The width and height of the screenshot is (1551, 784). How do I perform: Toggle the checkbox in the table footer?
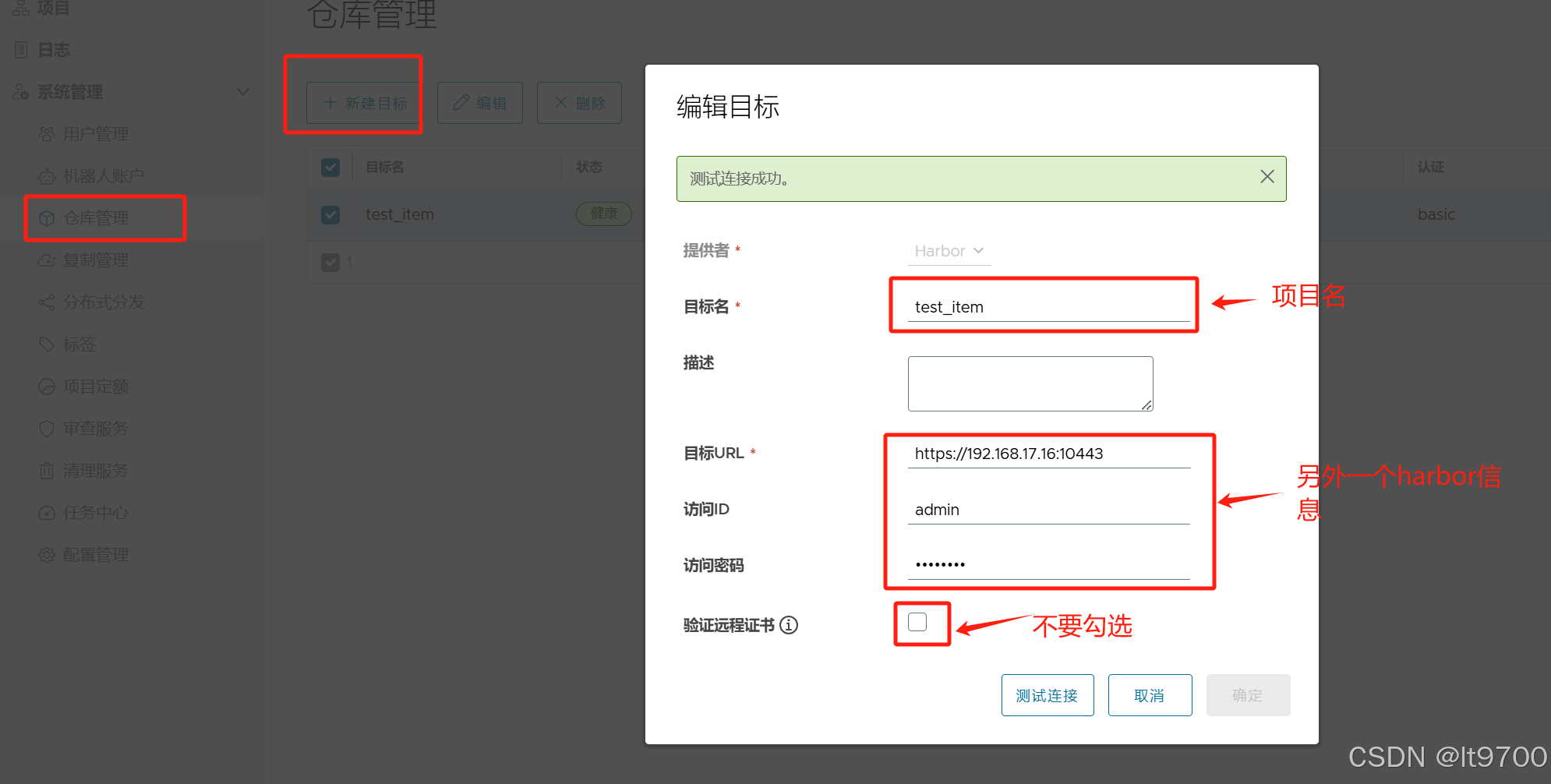point(330,262)
